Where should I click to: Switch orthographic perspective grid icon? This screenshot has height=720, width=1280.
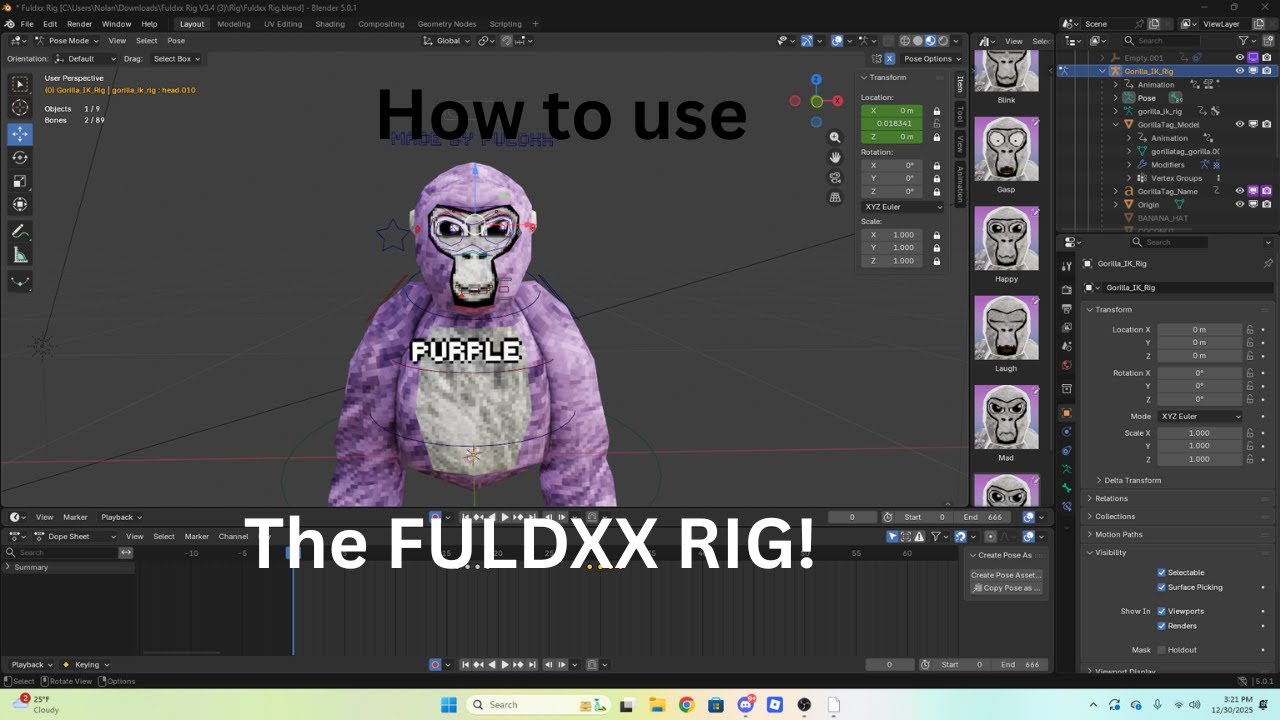coord(835,198)
